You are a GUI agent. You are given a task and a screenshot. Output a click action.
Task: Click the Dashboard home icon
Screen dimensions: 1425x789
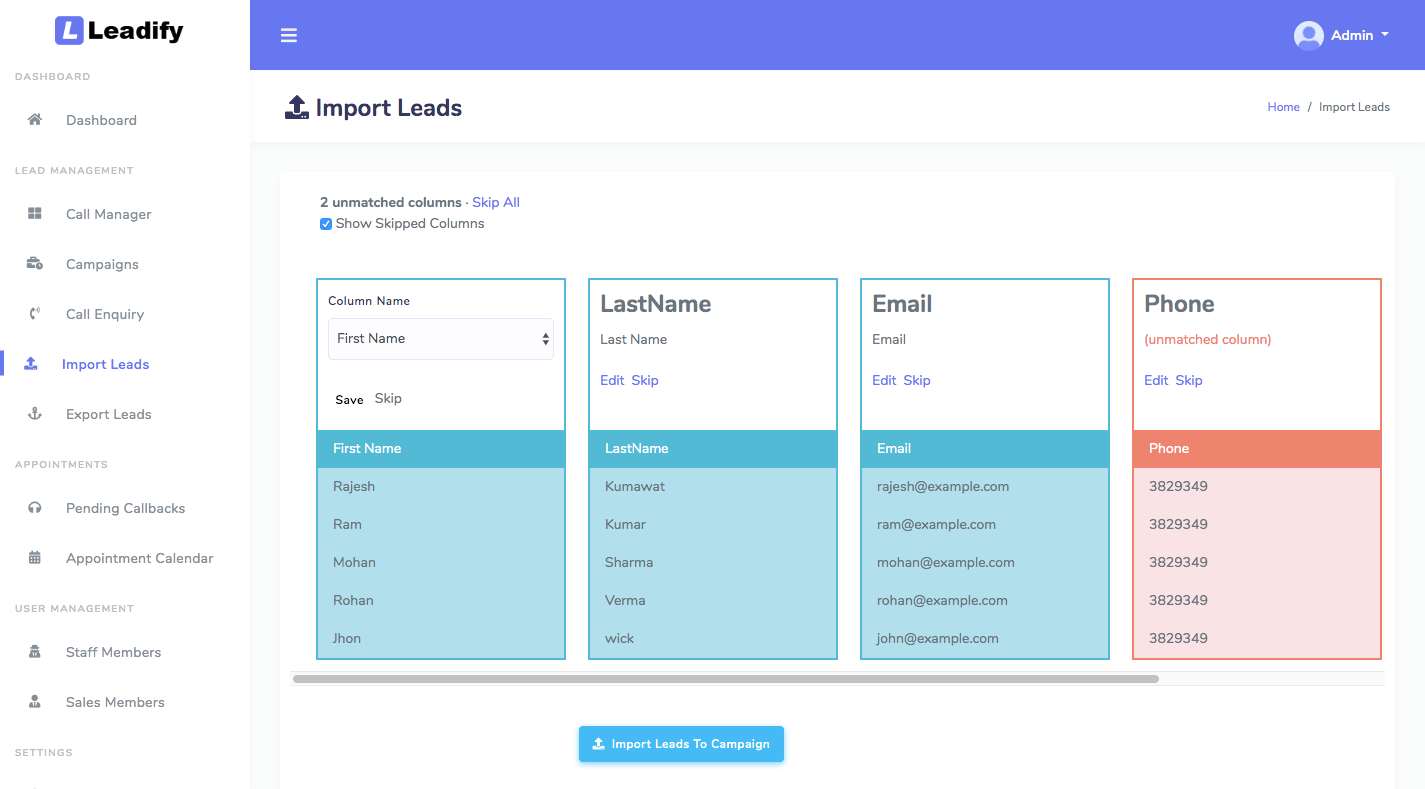[35, 119]
